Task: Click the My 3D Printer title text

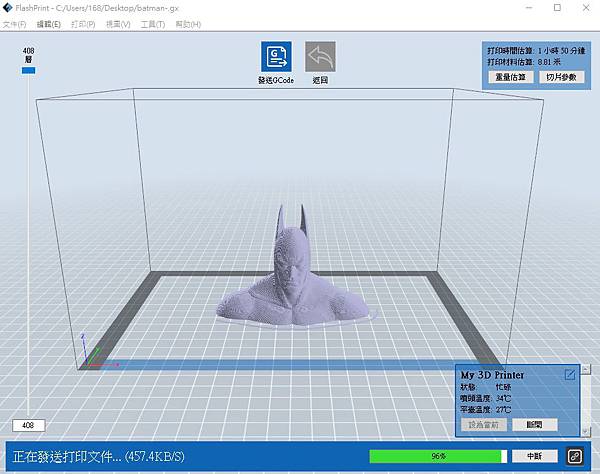Action: [x=492, y=375]
